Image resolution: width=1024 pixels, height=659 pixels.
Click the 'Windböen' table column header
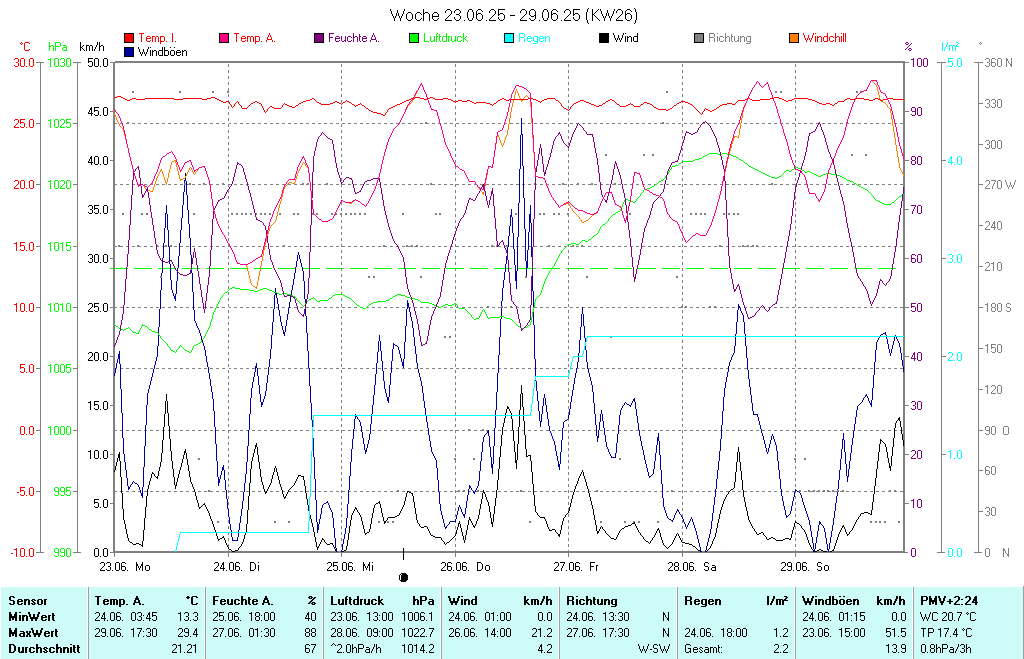831,601
